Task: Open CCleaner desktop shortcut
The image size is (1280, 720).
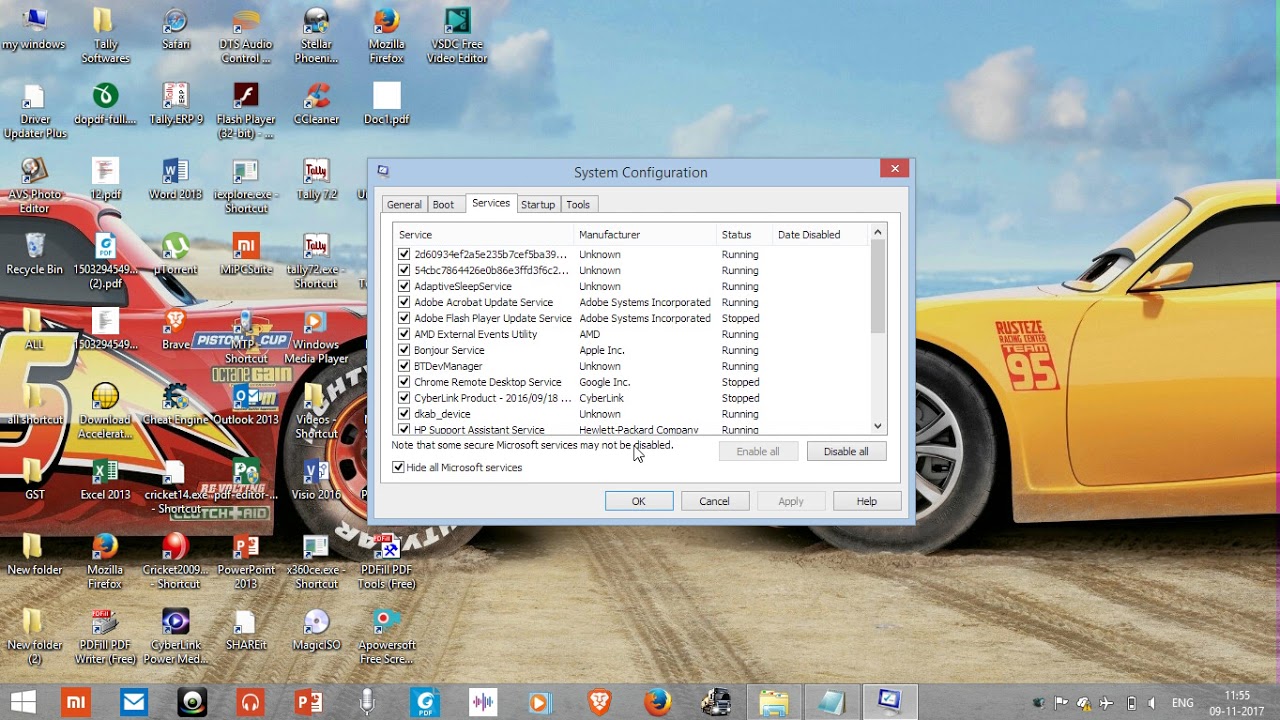Action: pyautogui.click(x=316, y=103)
